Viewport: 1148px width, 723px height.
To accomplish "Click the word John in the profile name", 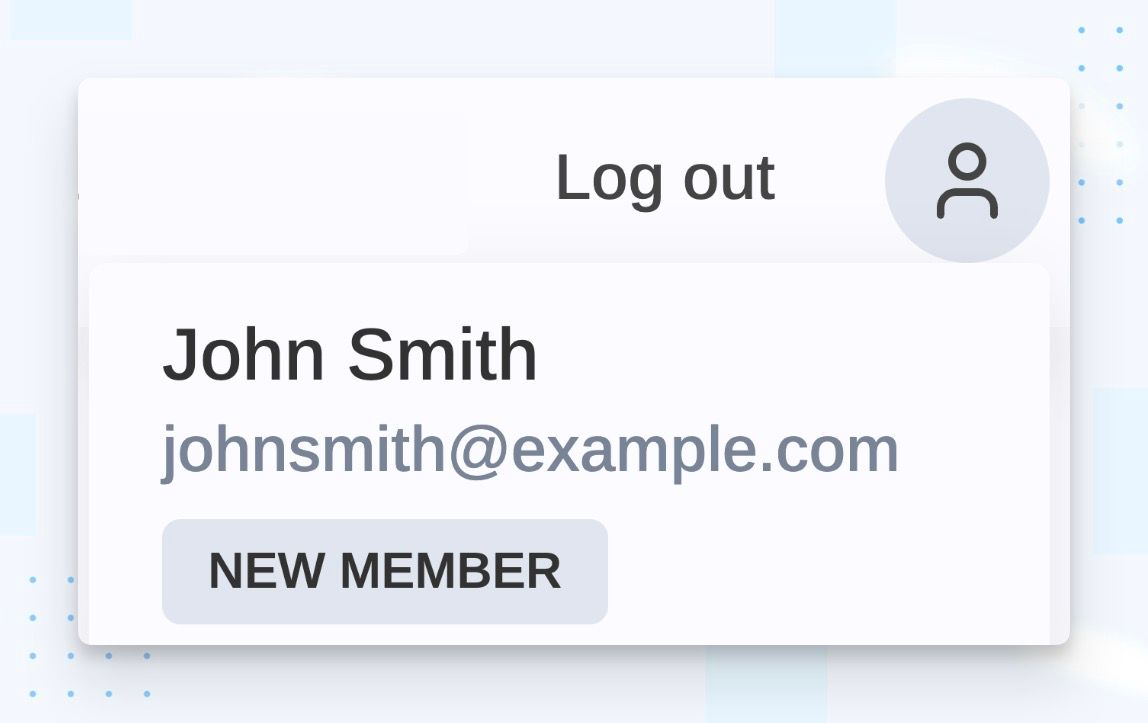I will 243,355.
